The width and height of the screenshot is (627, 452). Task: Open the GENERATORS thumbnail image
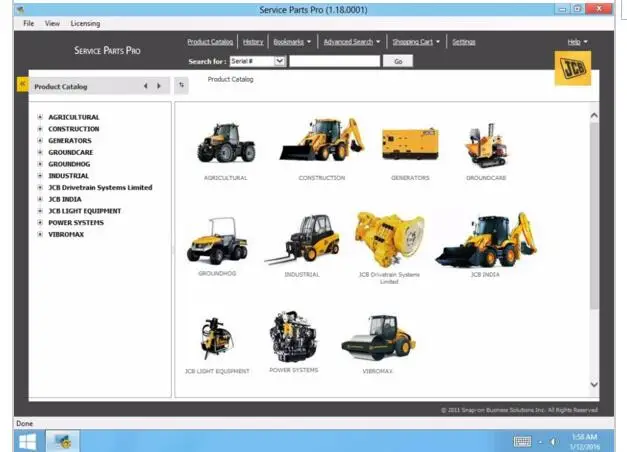pyautogui.click(x=410, y=144)
